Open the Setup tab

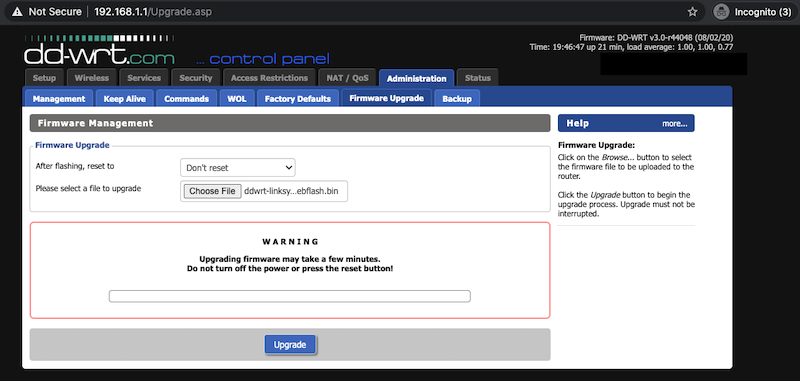point(44,78)
